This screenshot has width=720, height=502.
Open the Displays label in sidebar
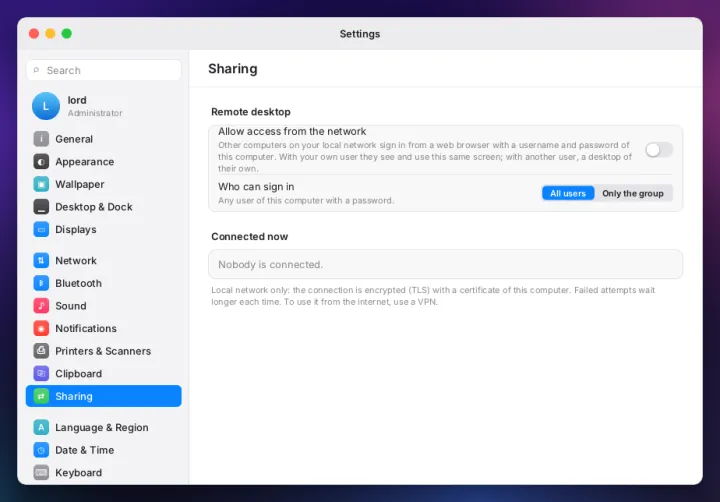point(76,229)
